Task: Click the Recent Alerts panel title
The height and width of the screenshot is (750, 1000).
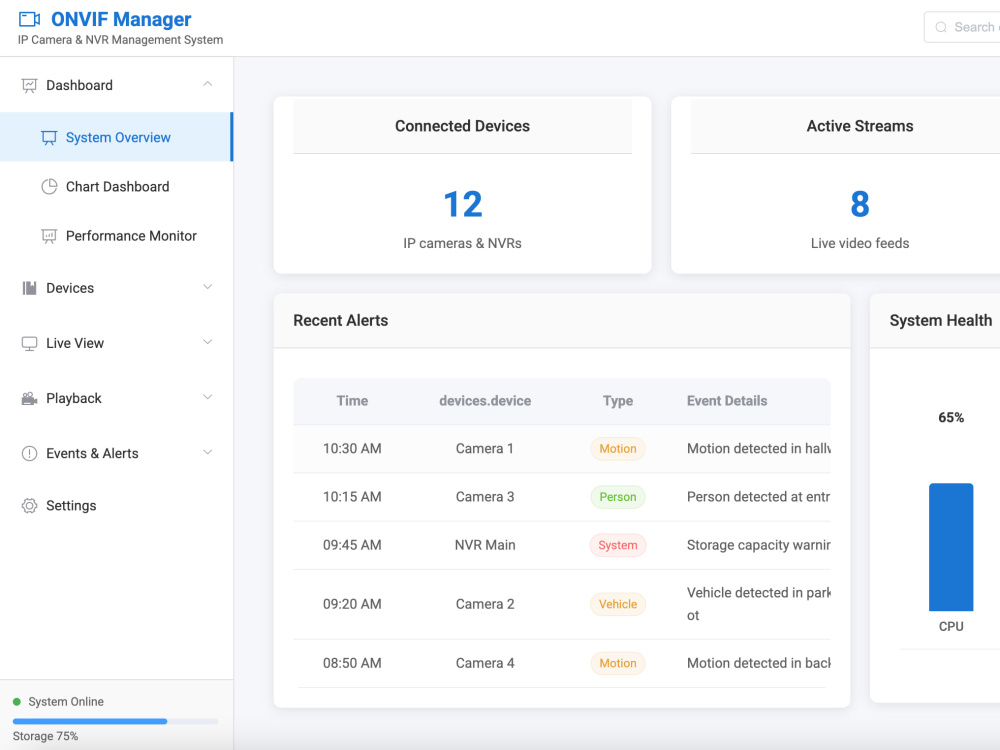Action: pos(341,321)
